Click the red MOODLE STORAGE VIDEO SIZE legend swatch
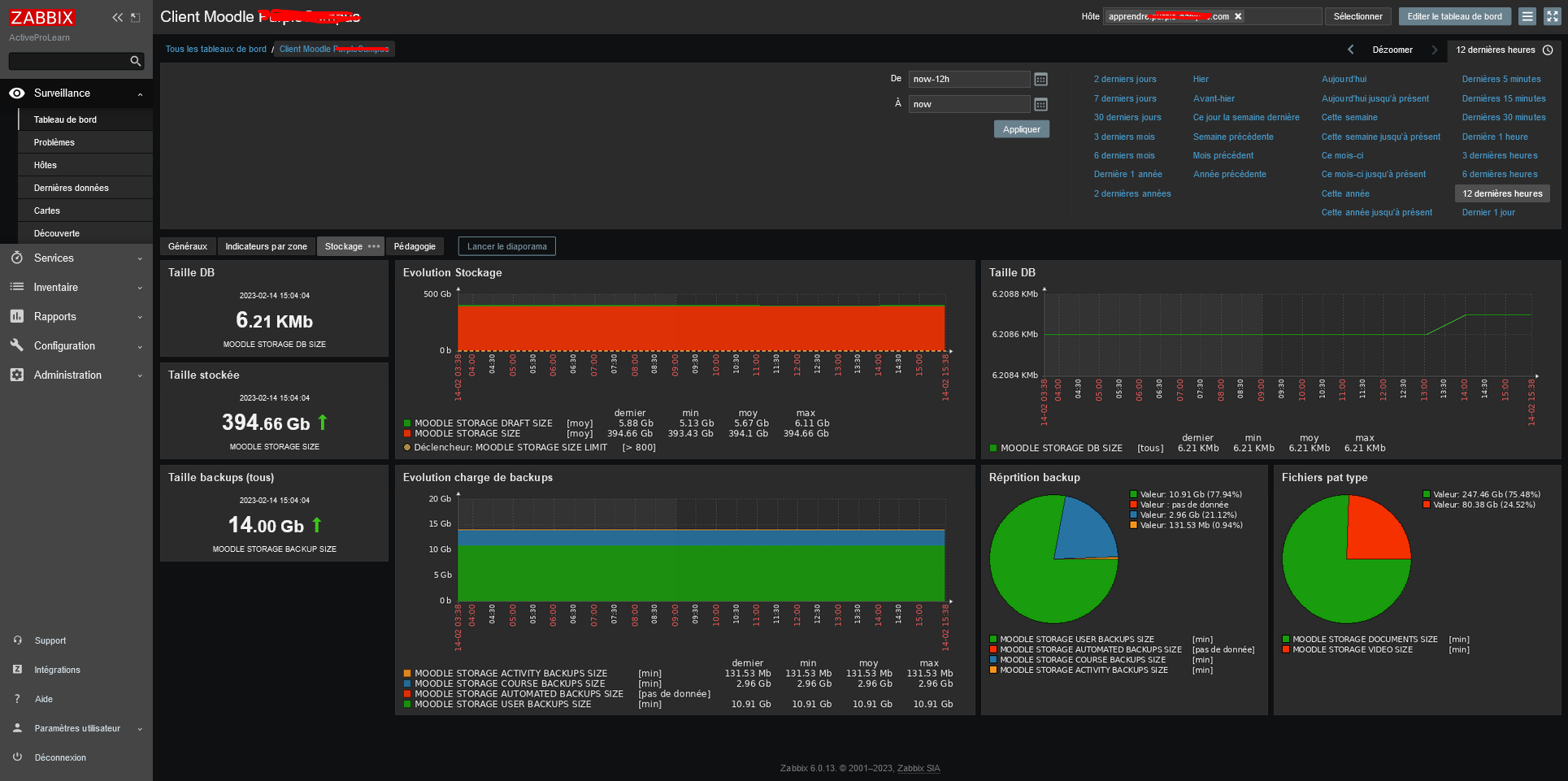The width and height of the screenshot is (1568, 781). point(1286,650)
